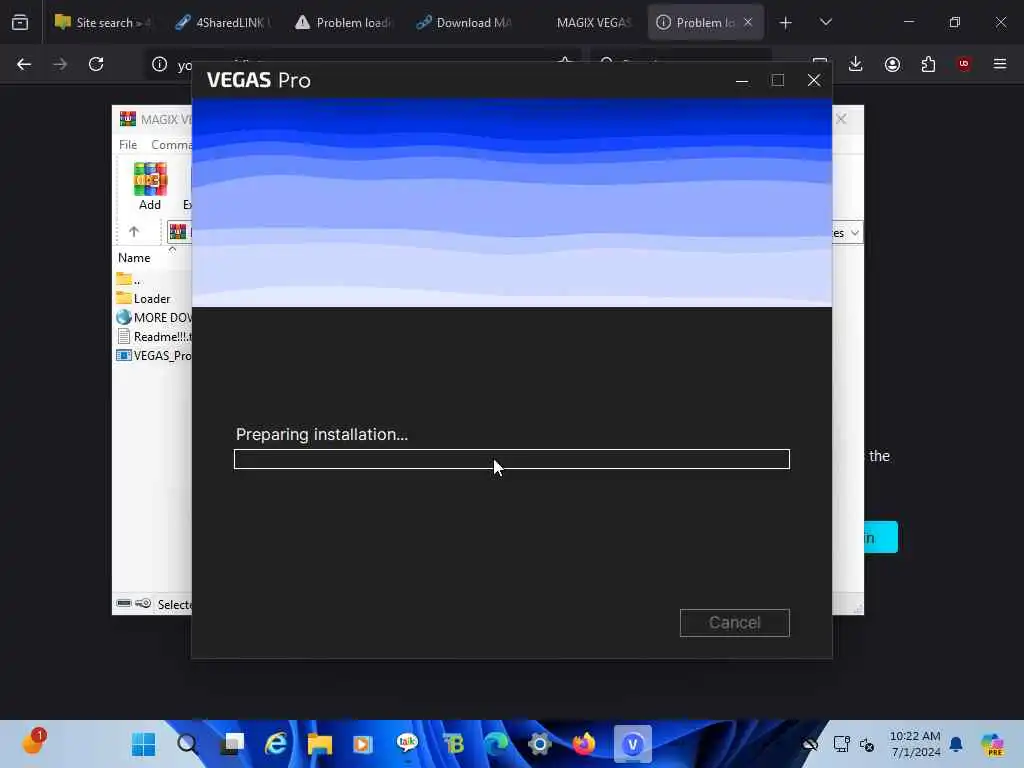Open the media player taskbar icon
Image resolution: width=1024 pixels, height=768 pixels.
[363, 744]
